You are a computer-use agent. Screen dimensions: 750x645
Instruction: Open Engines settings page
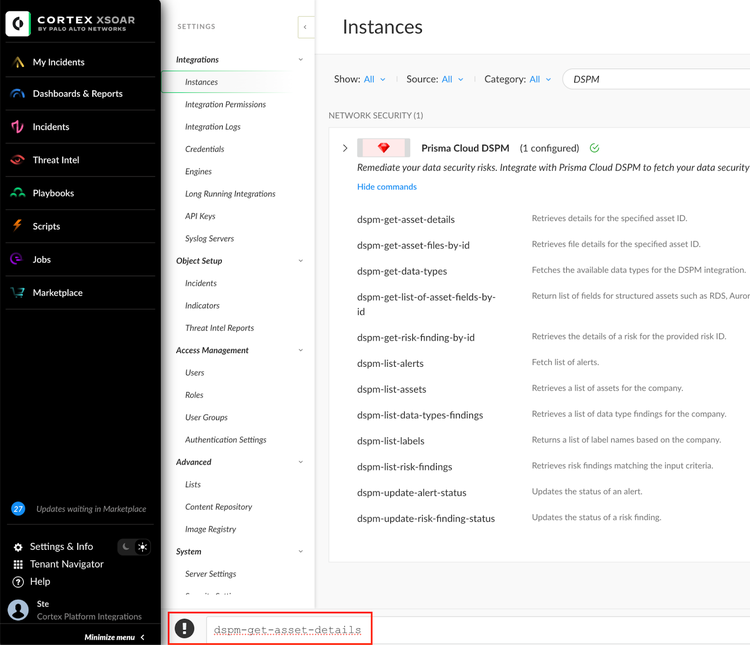click(199, 171)
